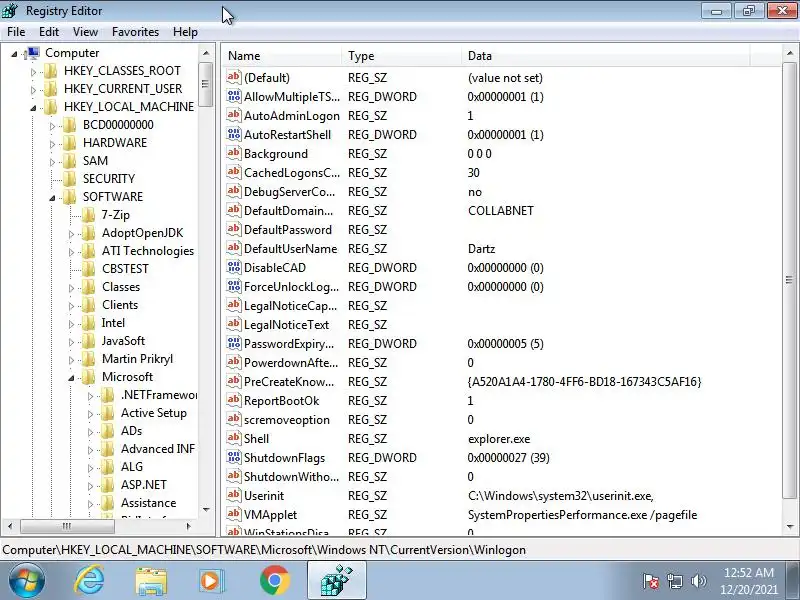Open the Windows Start menu
800x600 pixels.
(26, 581)
